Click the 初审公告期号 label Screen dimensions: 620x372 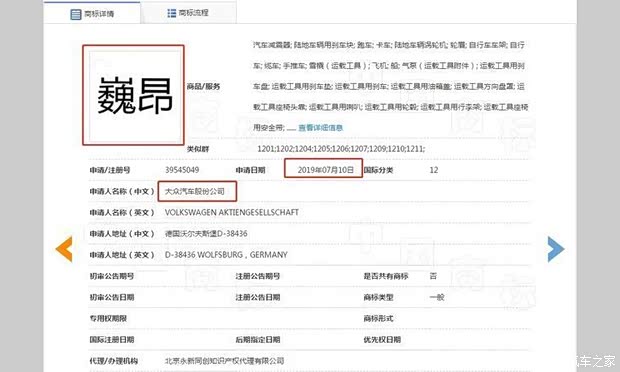[112, 276]
